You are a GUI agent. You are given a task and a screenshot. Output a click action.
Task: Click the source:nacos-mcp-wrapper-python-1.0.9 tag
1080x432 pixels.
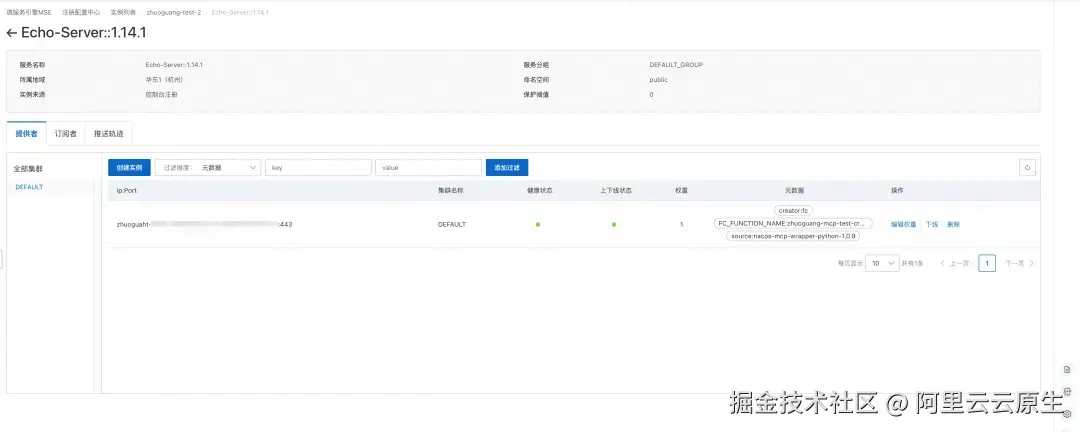pos(793,236)
